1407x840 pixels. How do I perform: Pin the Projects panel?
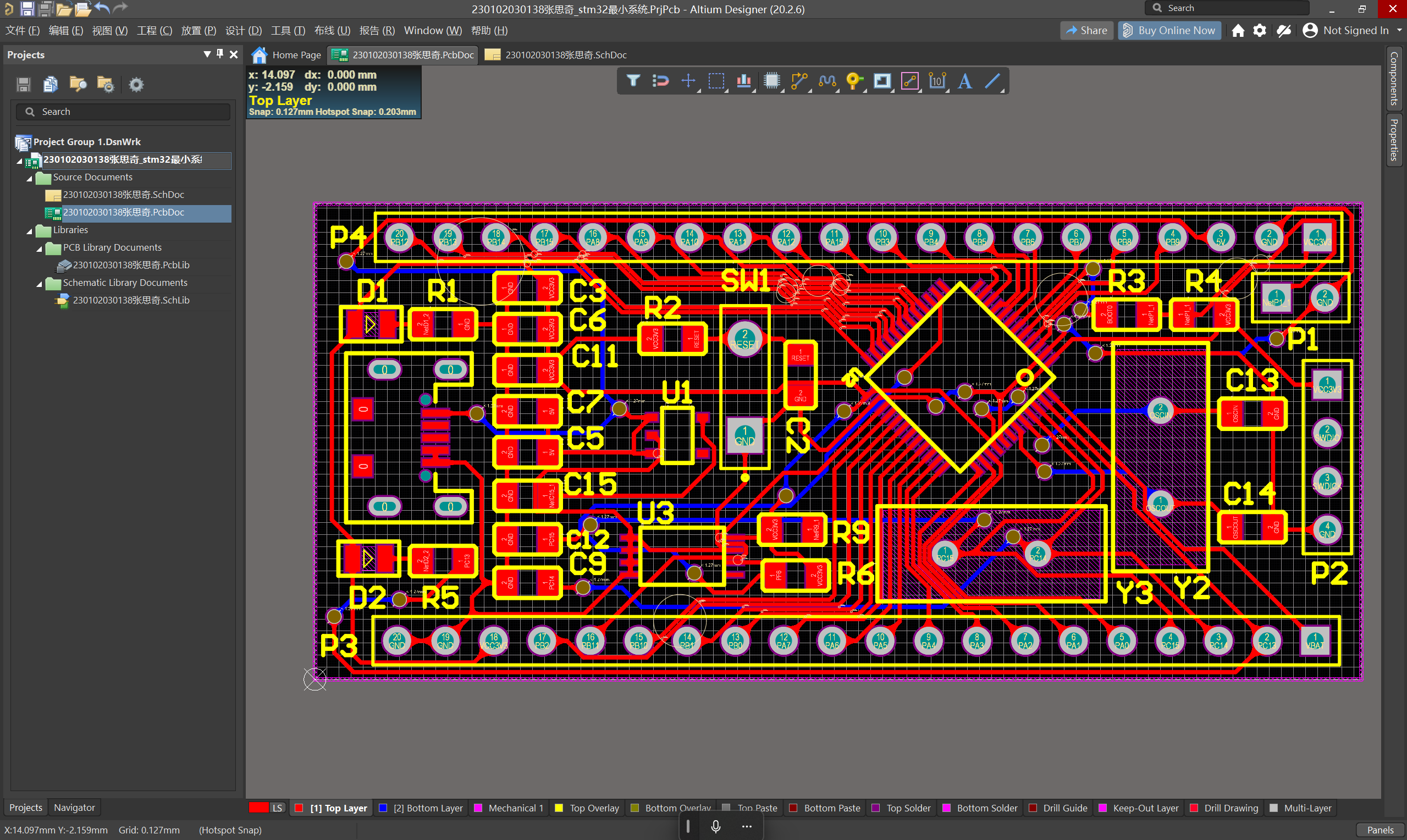point(220,54)
